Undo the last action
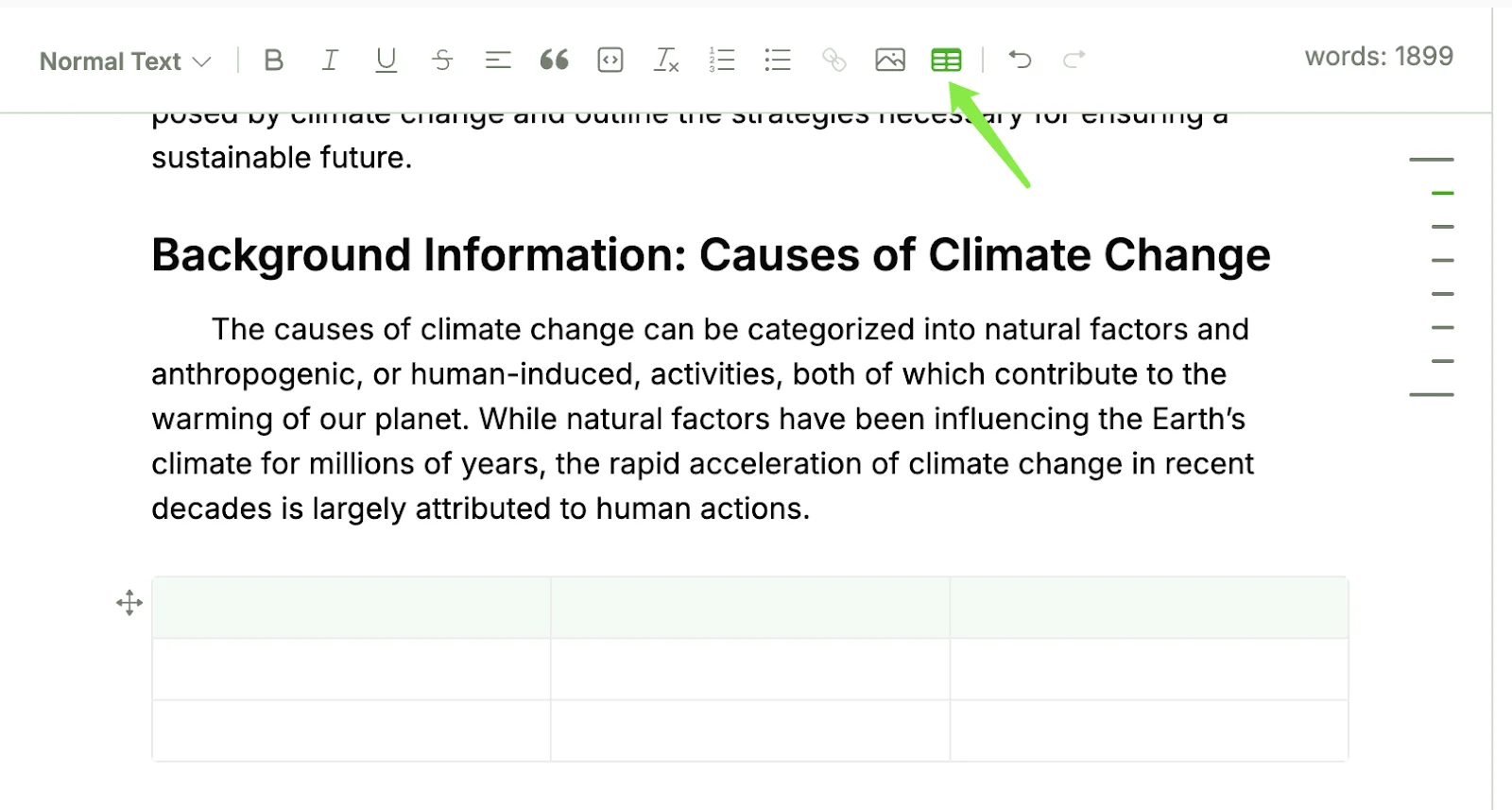Image resolution: width=1512 pixels, height=810 pixels. [x=1020, y=60]
